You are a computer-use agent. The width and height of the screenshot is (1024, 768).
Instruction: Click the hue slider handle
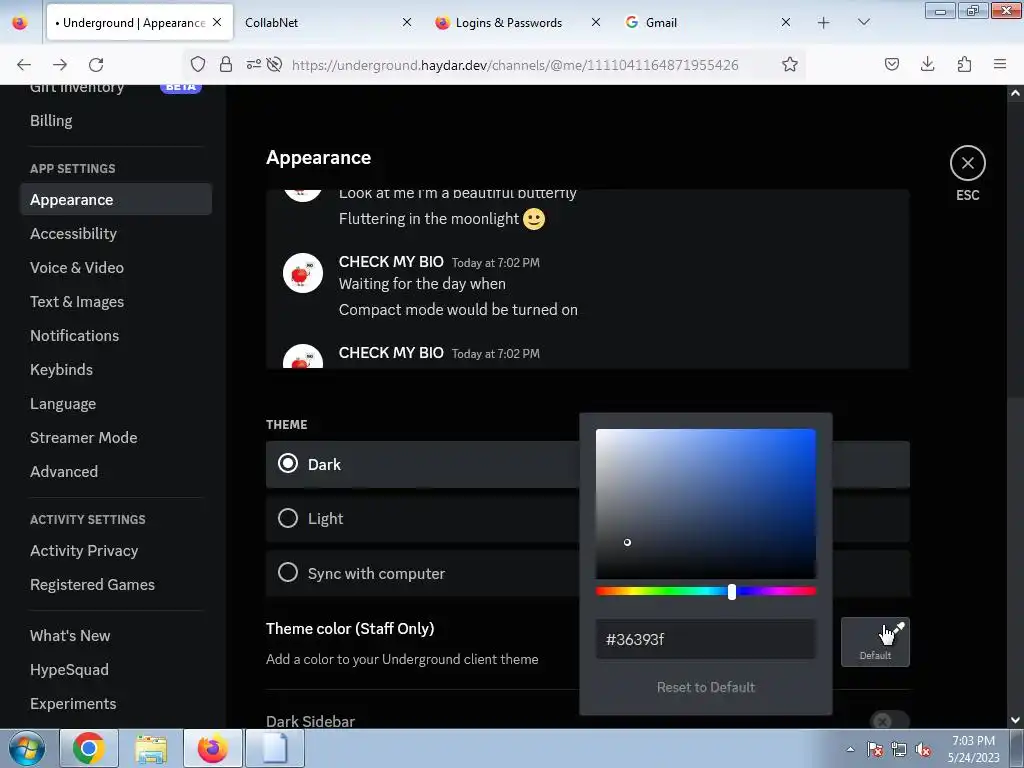click(732, 592)
